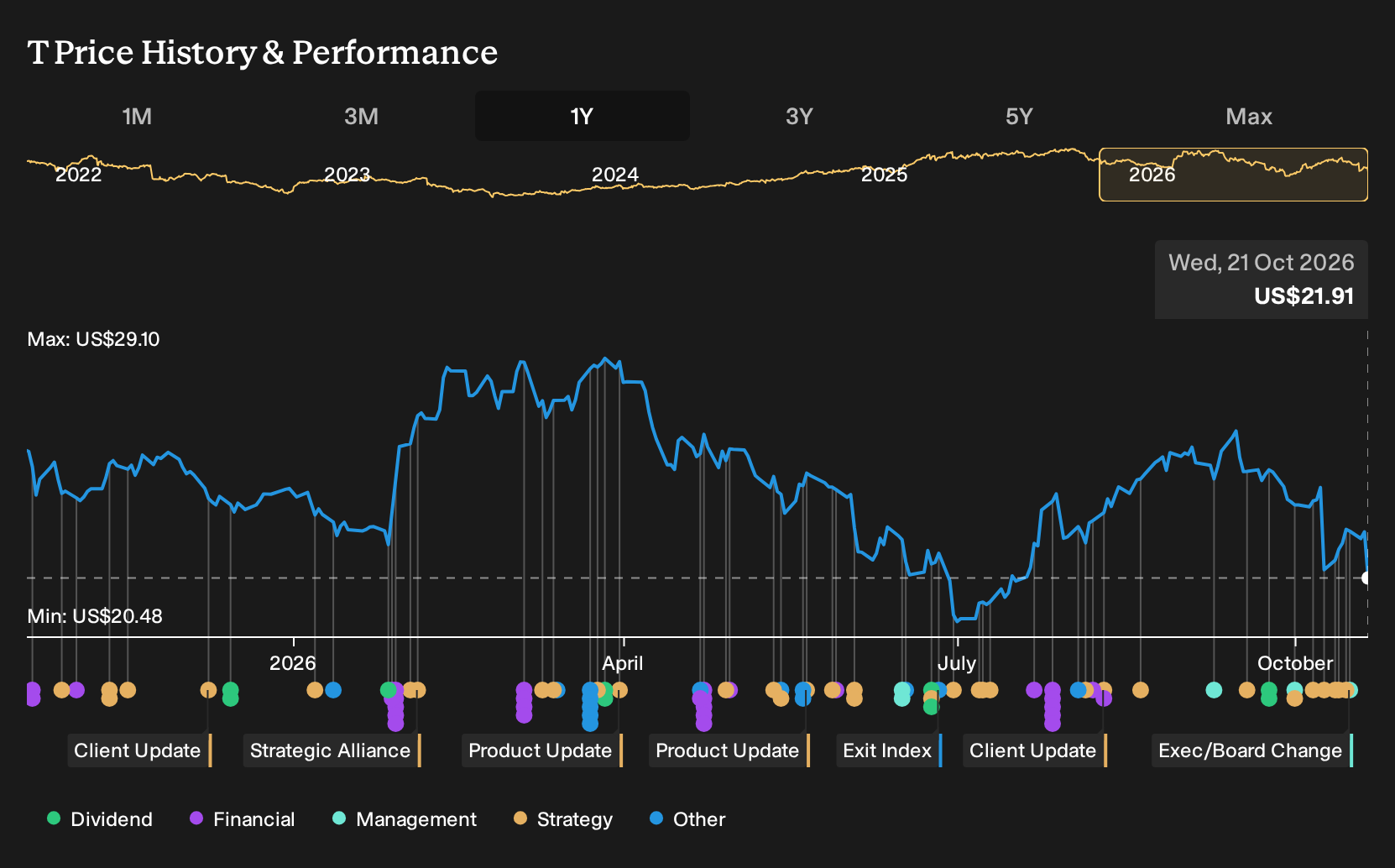Open the Client Update label after July
1395x868 pixels.
coord(1034,750)
